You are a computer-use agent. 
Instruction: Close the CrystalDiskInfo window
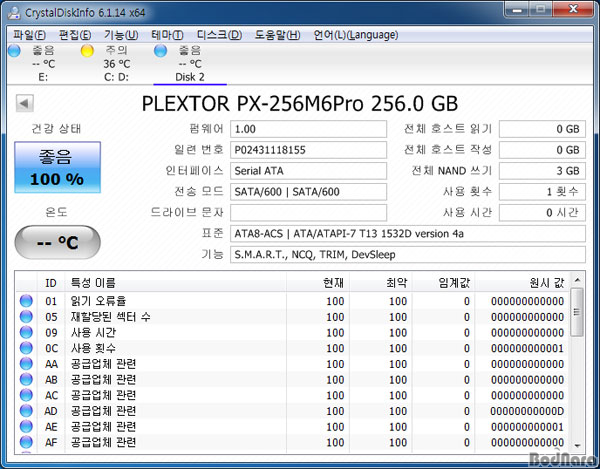(x=573, y=10)
